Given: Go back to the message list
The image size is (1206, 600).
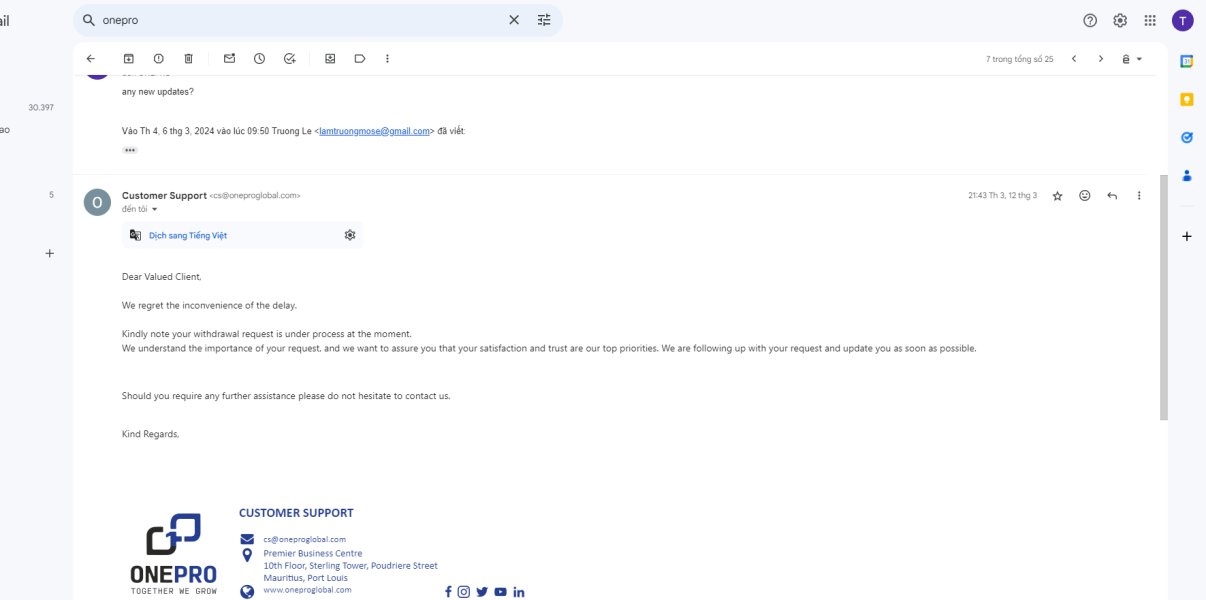Looking at the screenshot, I should point(91,59).
